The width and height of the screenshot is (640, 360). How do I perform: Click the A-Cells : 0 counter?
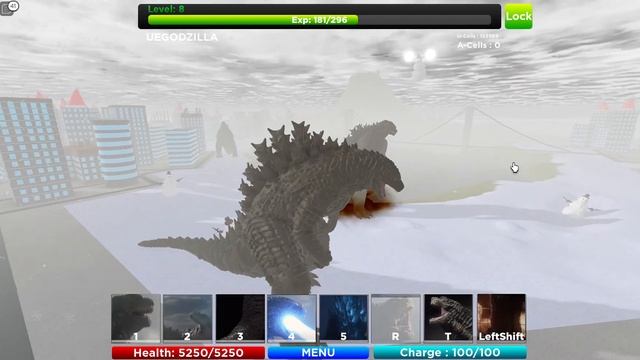[478, 45]
